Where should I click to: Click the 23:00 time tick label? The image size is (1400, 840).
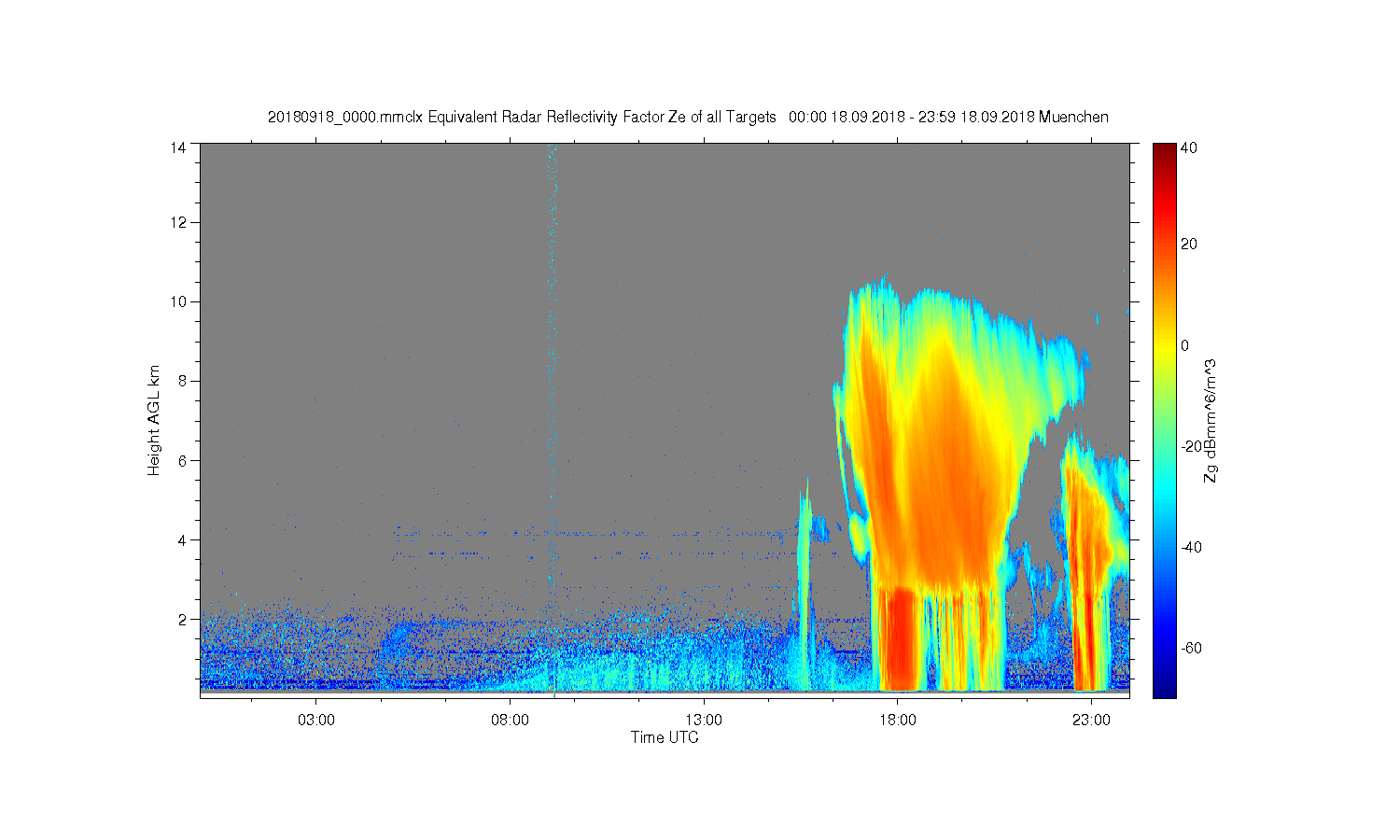click(x=1090, y=721)
